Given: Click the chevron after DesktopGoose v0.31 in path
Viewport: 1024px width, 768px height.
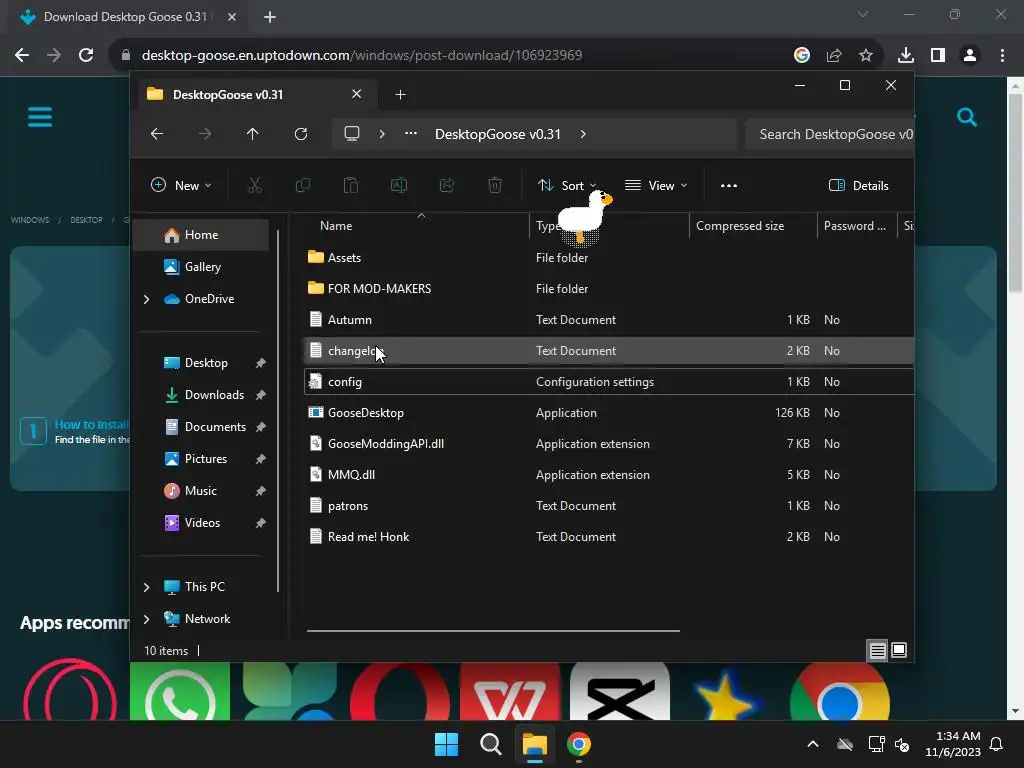Looking at the screenshot, I should tap(583, 134).
